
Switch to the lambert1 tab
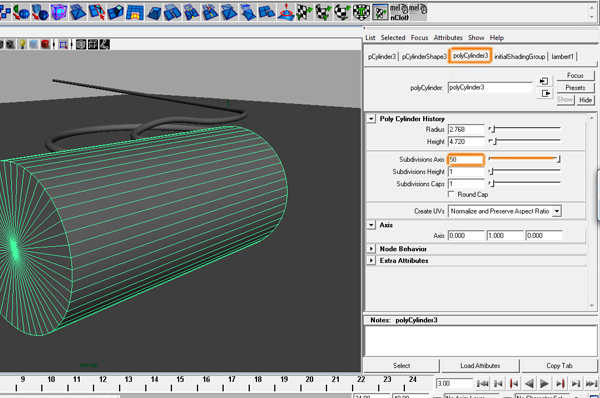[x=562, y=57]
